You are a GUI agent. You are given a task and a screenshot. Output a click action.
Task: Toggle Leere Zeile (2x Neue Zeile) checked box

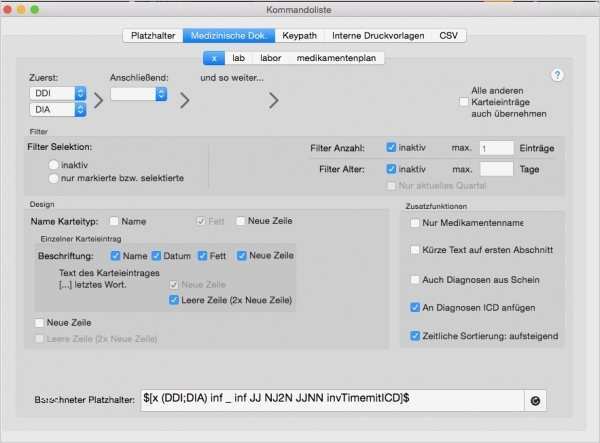click(x=174, y=300)
